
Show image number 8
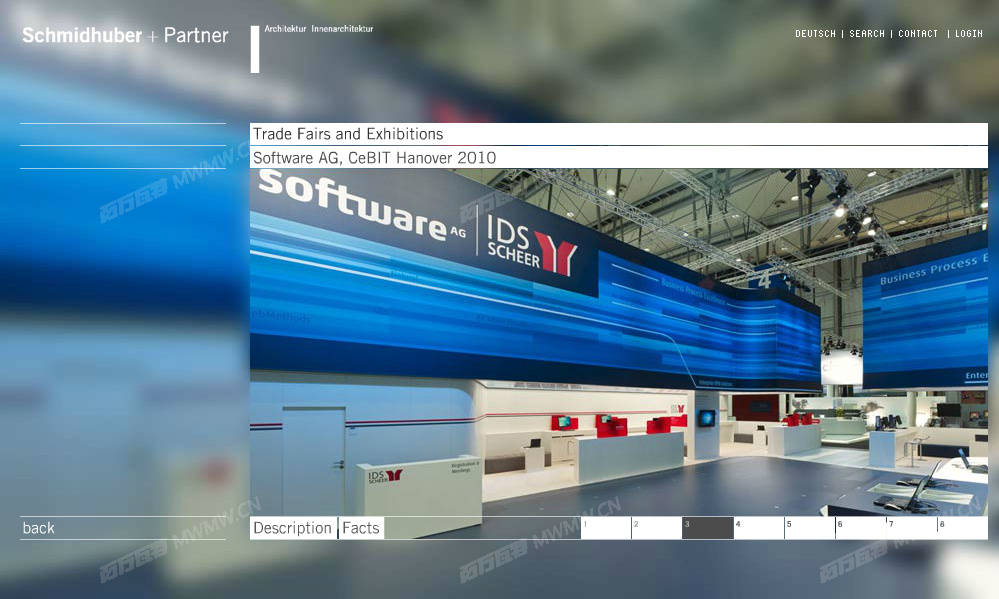(x=963, y=528)
